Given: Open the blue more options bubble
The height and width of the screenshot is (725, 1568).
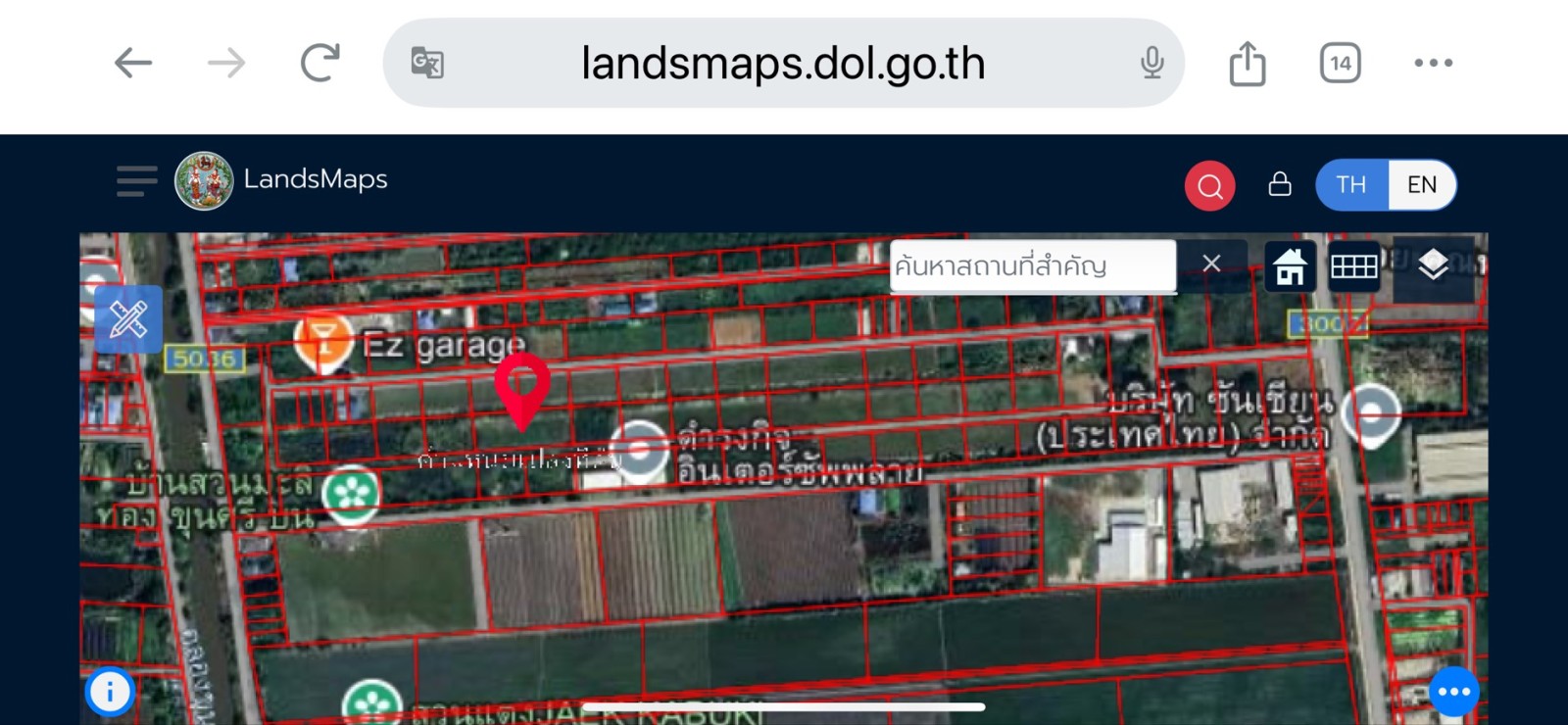Looking at the screenshot, I should click(1453, 692).
